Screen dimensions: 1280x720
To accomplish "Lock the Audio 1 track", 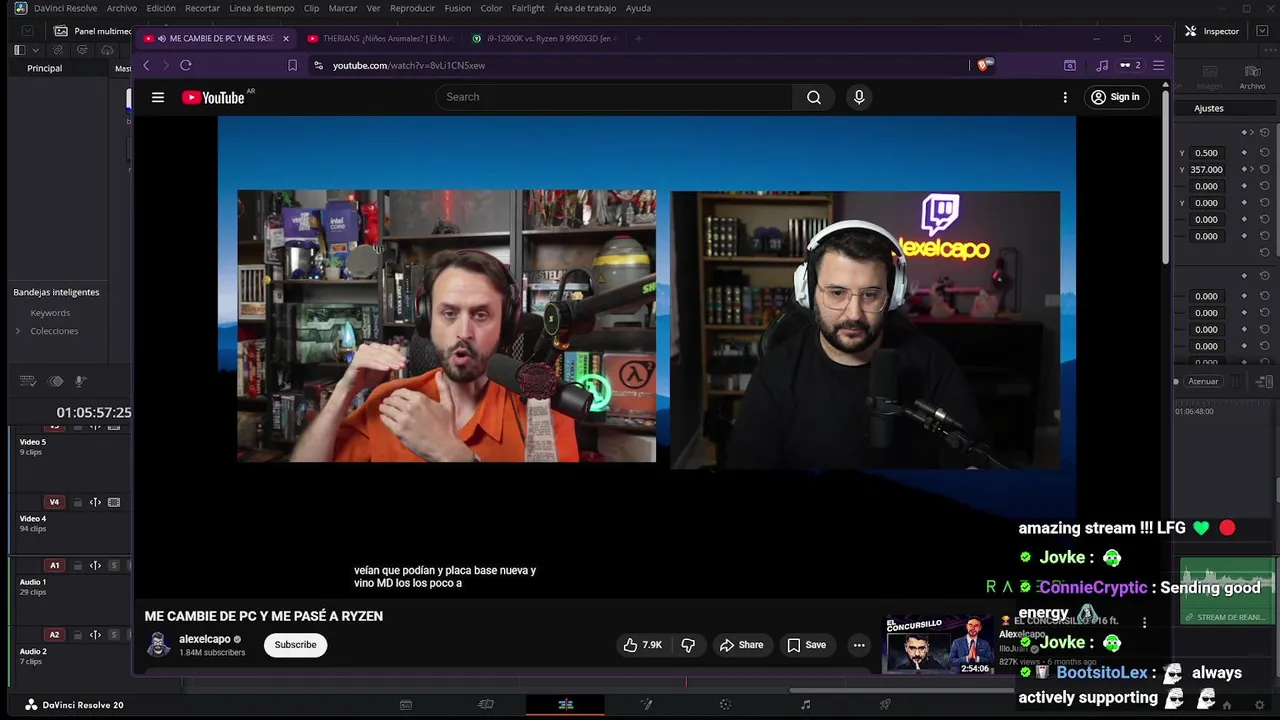I will point(77,565).
